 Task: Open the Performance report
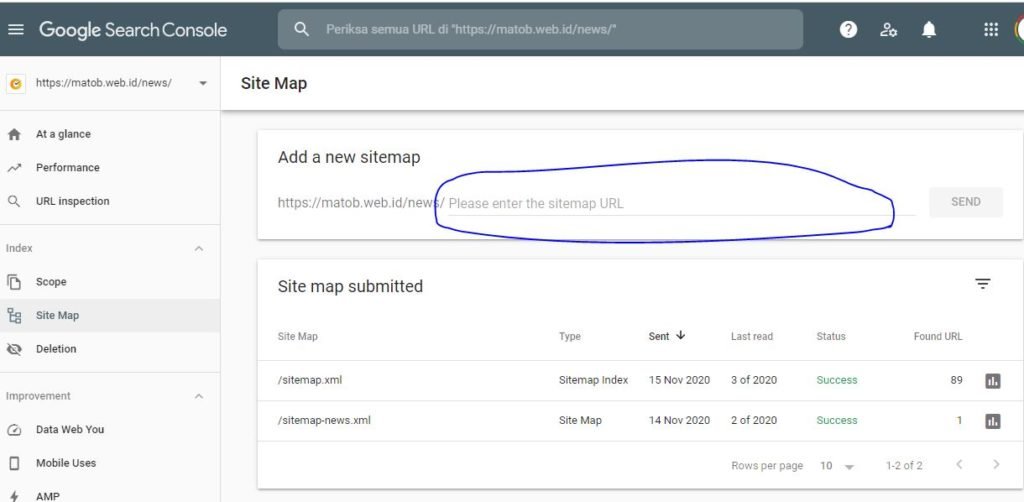[68, 168]
